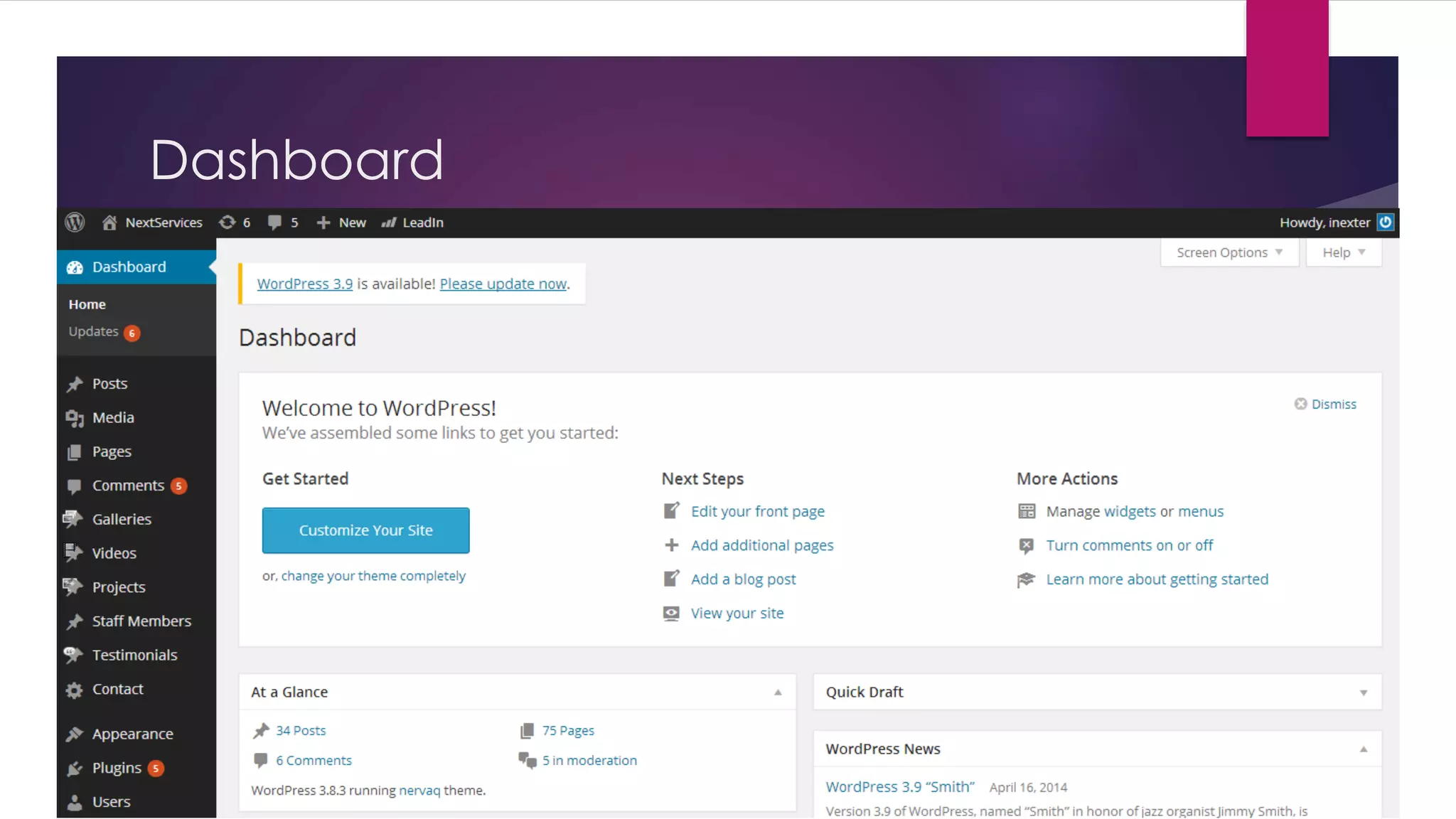Expand the Quick Draft panel
1456x819 pixels.
pos(1363,693)
